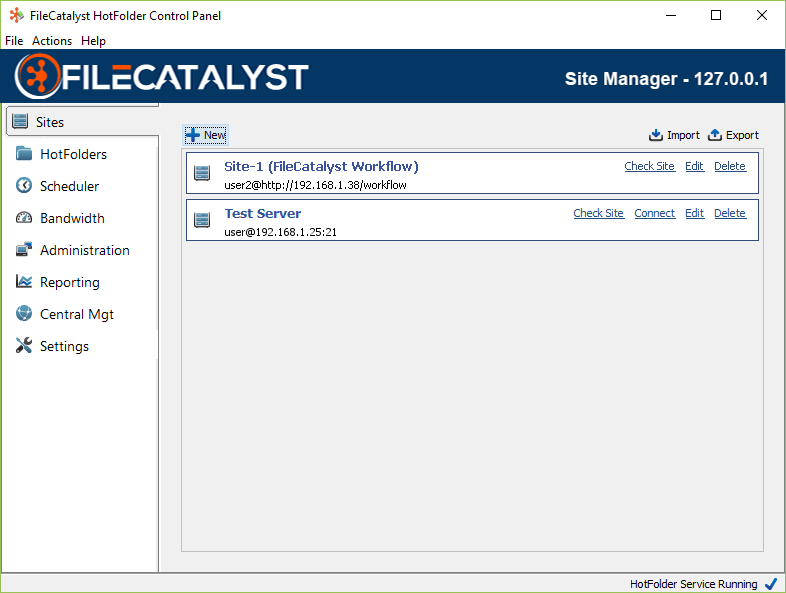Open the File menu
The image size is (786, 593).
click(14, 41)
